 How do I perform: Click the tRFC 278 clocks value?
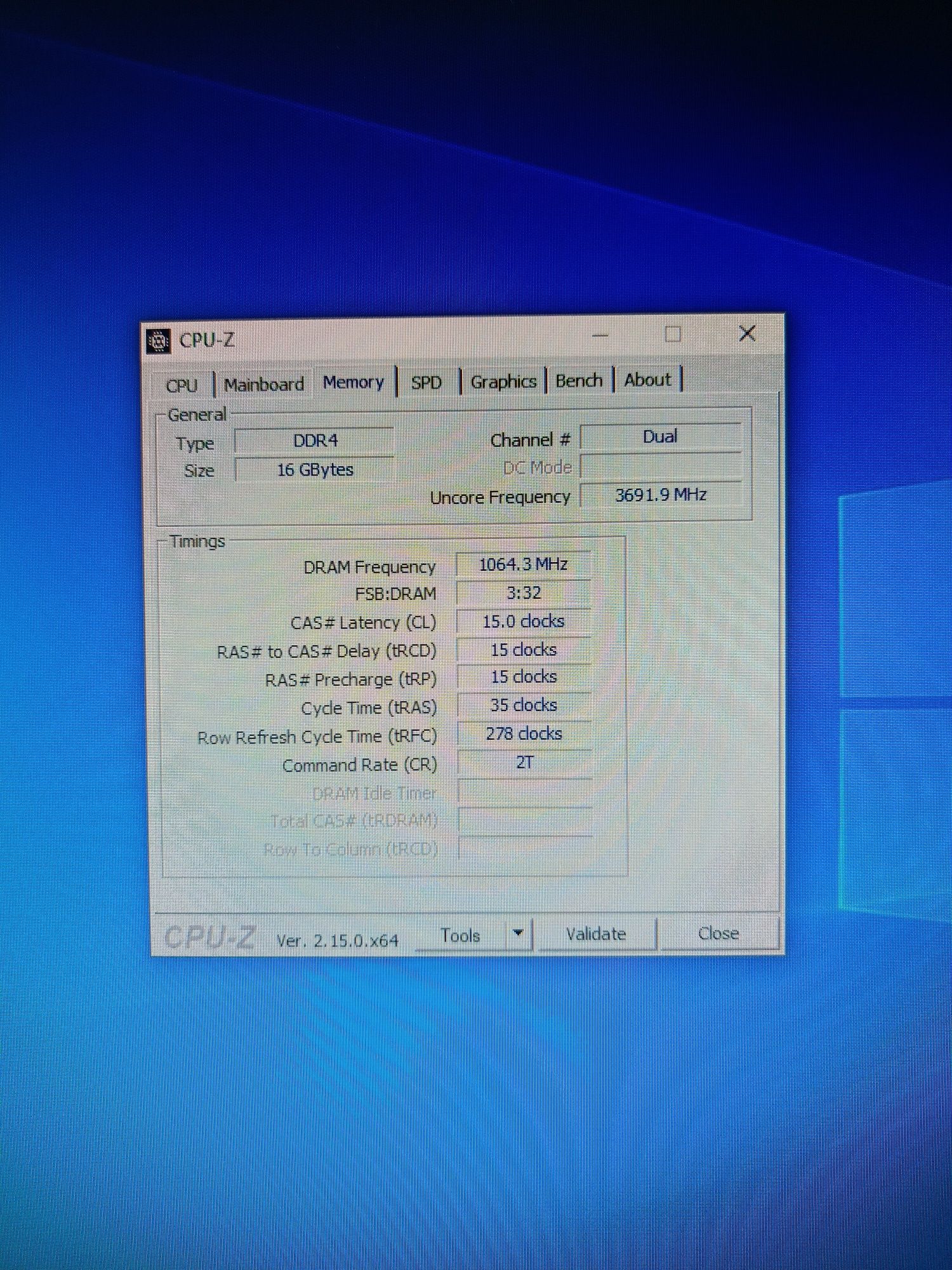pyautogui.click(x=524, y=734)
